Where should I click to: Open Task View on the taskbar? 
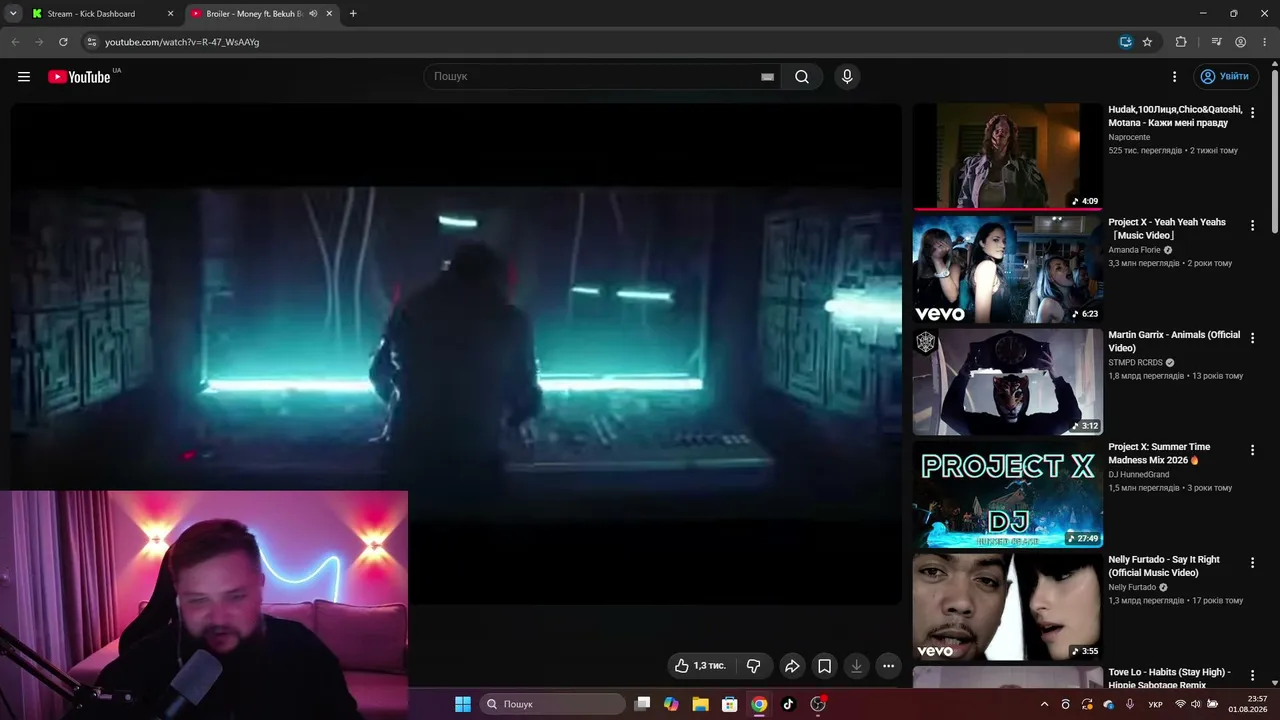pyautogui.click(x=643, y=704)
